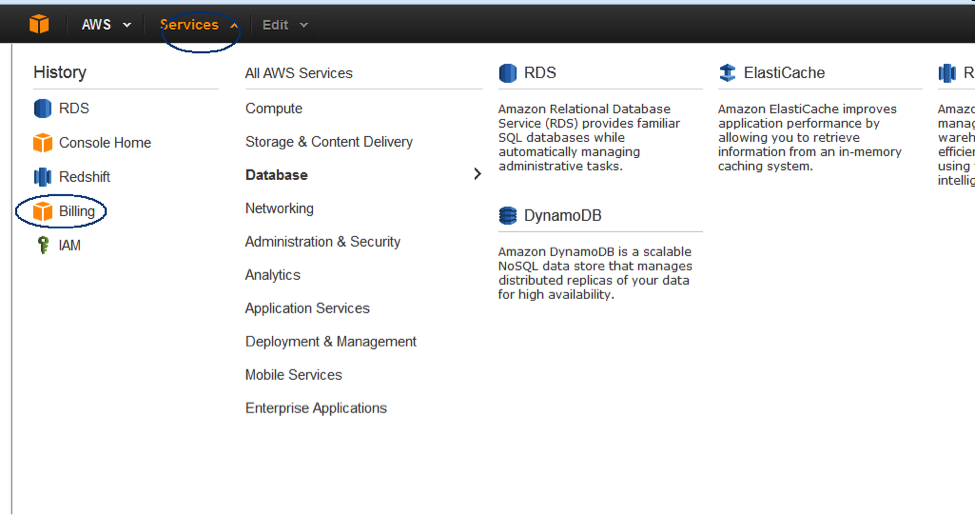
Task: Open the Edit dropdown in top bar
Action: [x=285, y=25]
